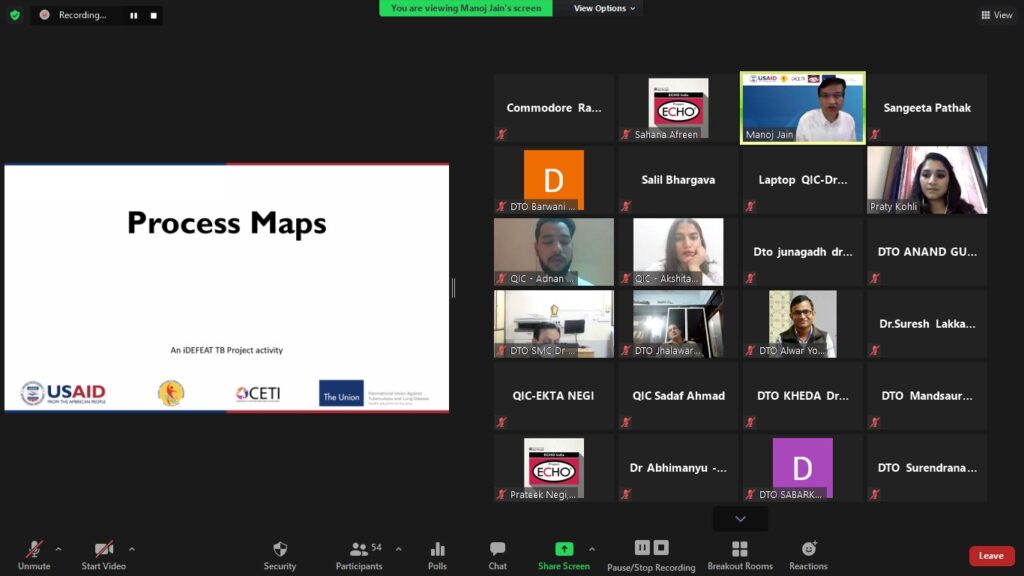Expand the audio options arrow beside Unmute
The height and width of the screenshot is (576, 1024).
58,549
